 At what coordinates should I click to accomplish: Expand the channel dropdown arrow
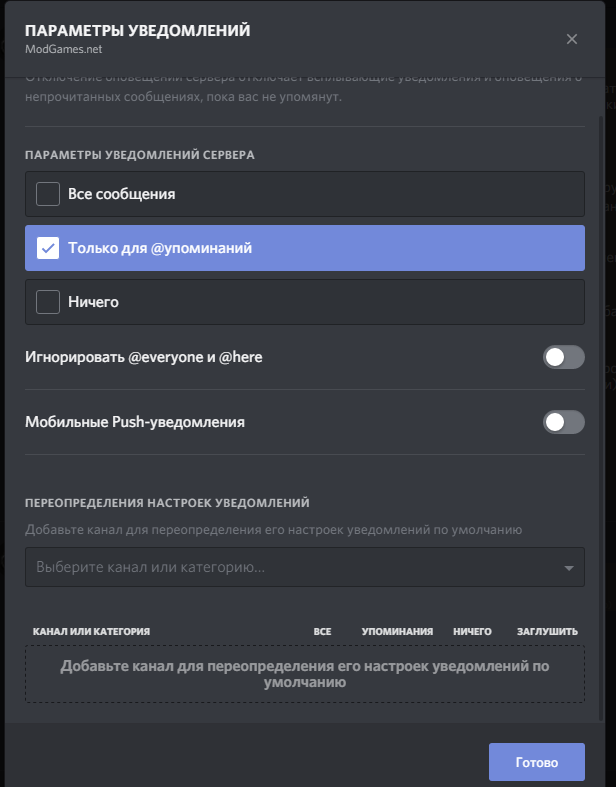click(569, 568)
